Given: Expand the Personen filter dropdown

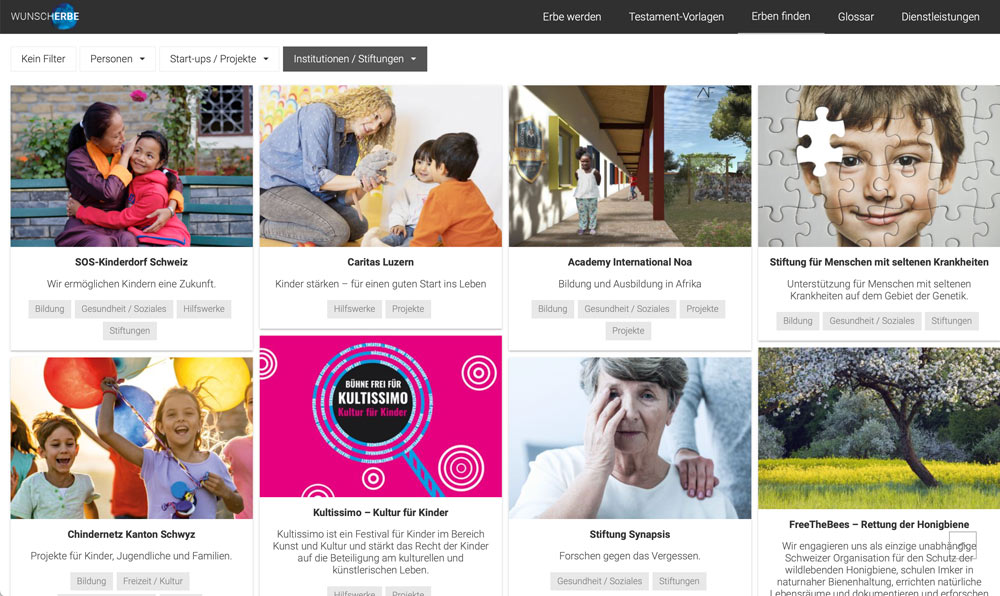Looking at the screenshot, I should (x=117, y=59).
